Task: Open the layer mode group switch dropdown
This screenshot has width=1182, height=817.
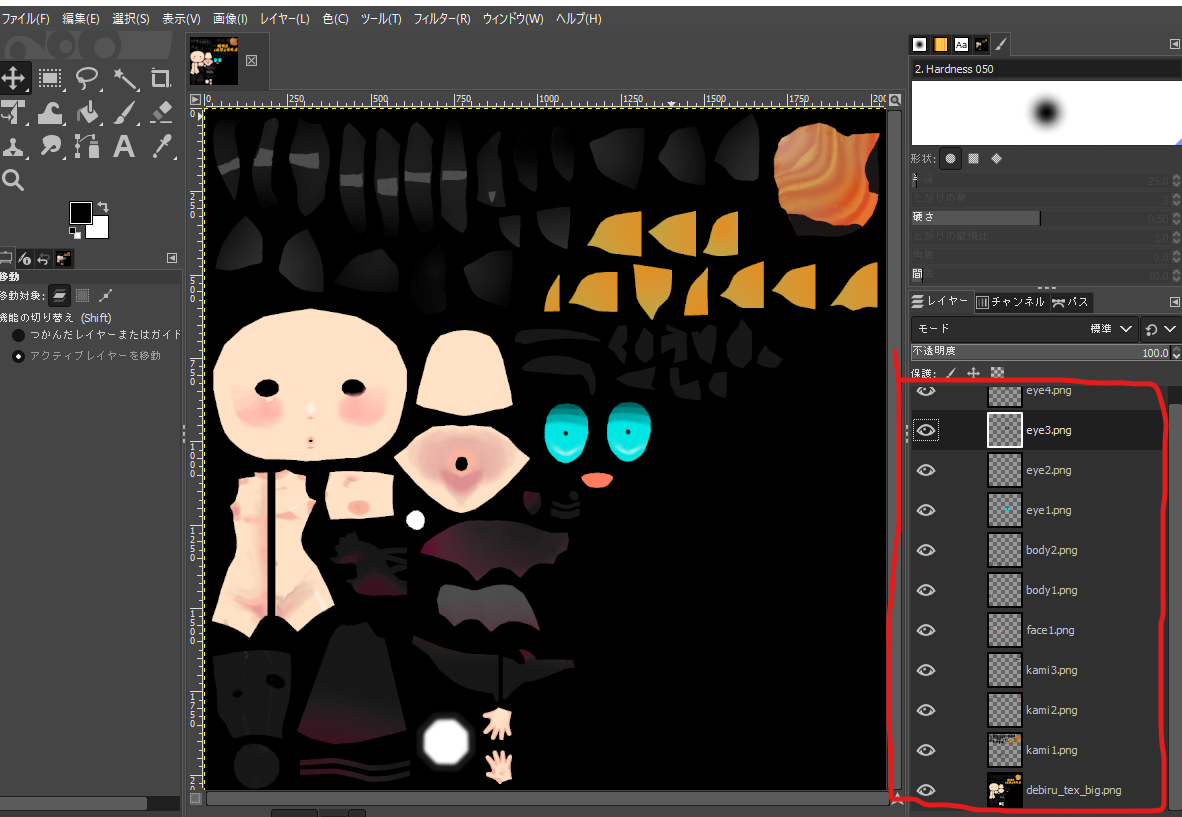Action: 1159,329
